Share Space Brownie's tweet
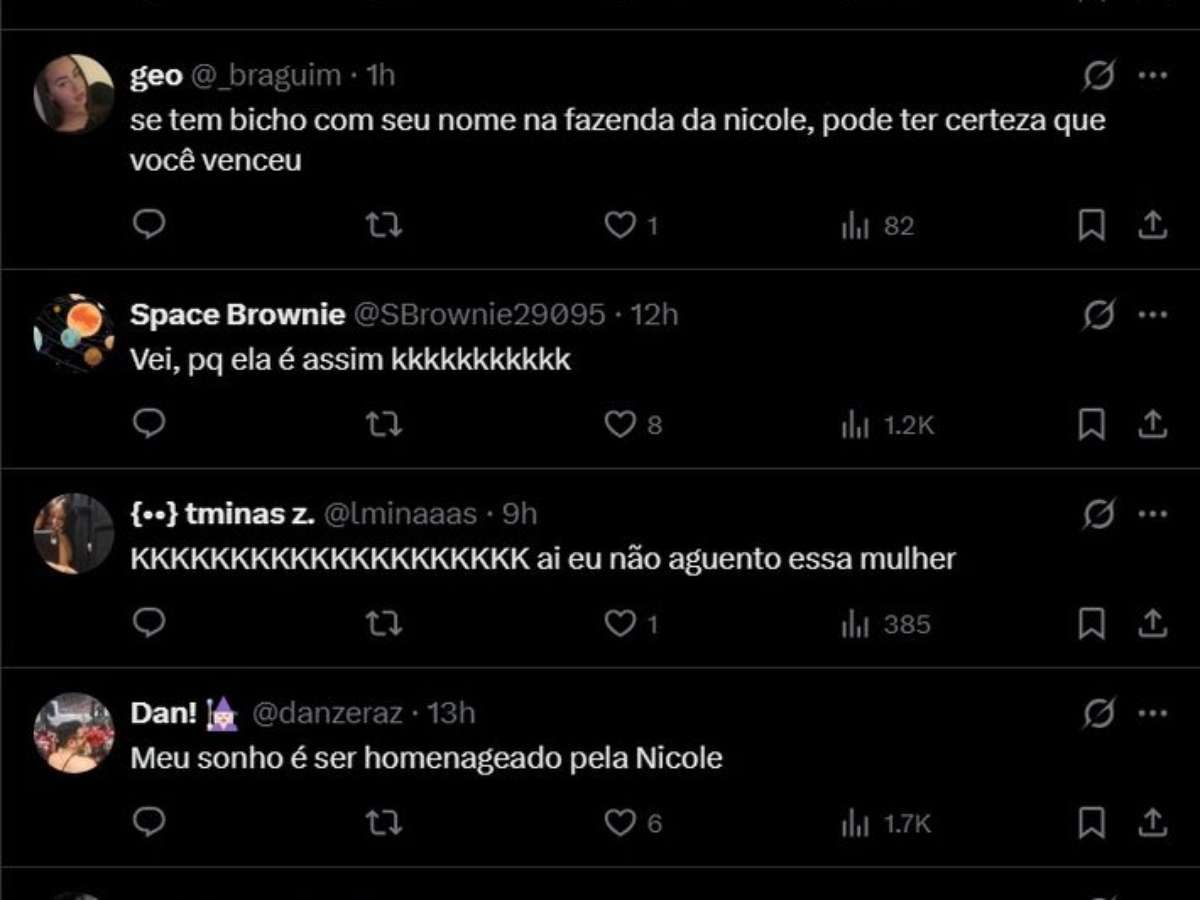Image resolution: width=1200 pixels, height=900 pixels. 1152,425
